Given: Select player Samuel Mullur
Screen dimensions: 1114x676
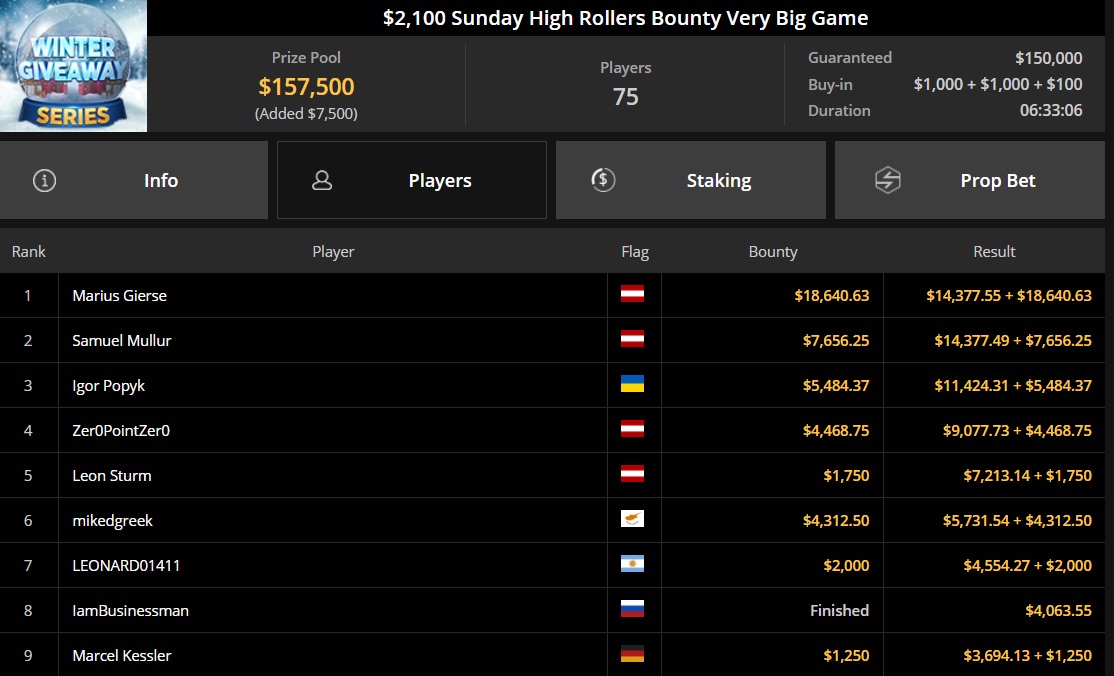Looking at the screenshot, I should coord(121,340).
